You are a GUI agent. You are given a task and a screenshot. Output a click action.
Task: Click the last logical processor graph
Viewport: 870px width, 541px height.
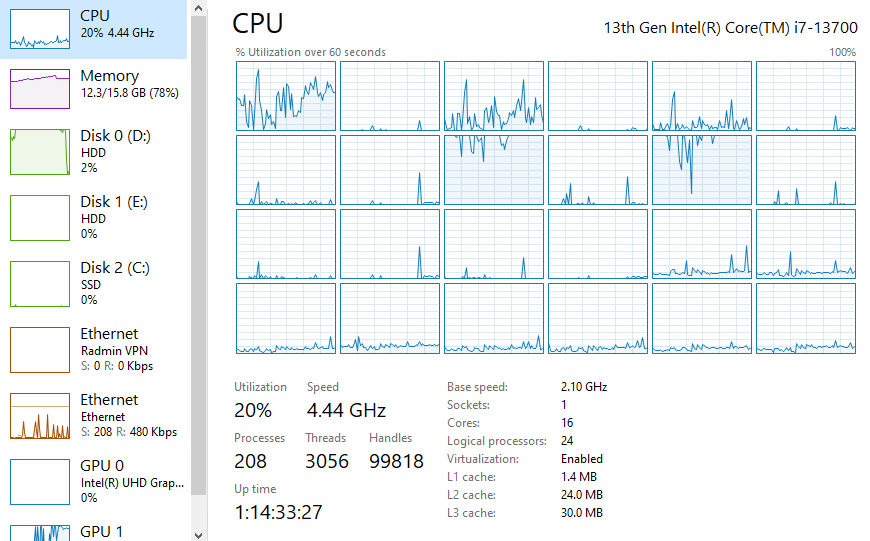(806, 318)
